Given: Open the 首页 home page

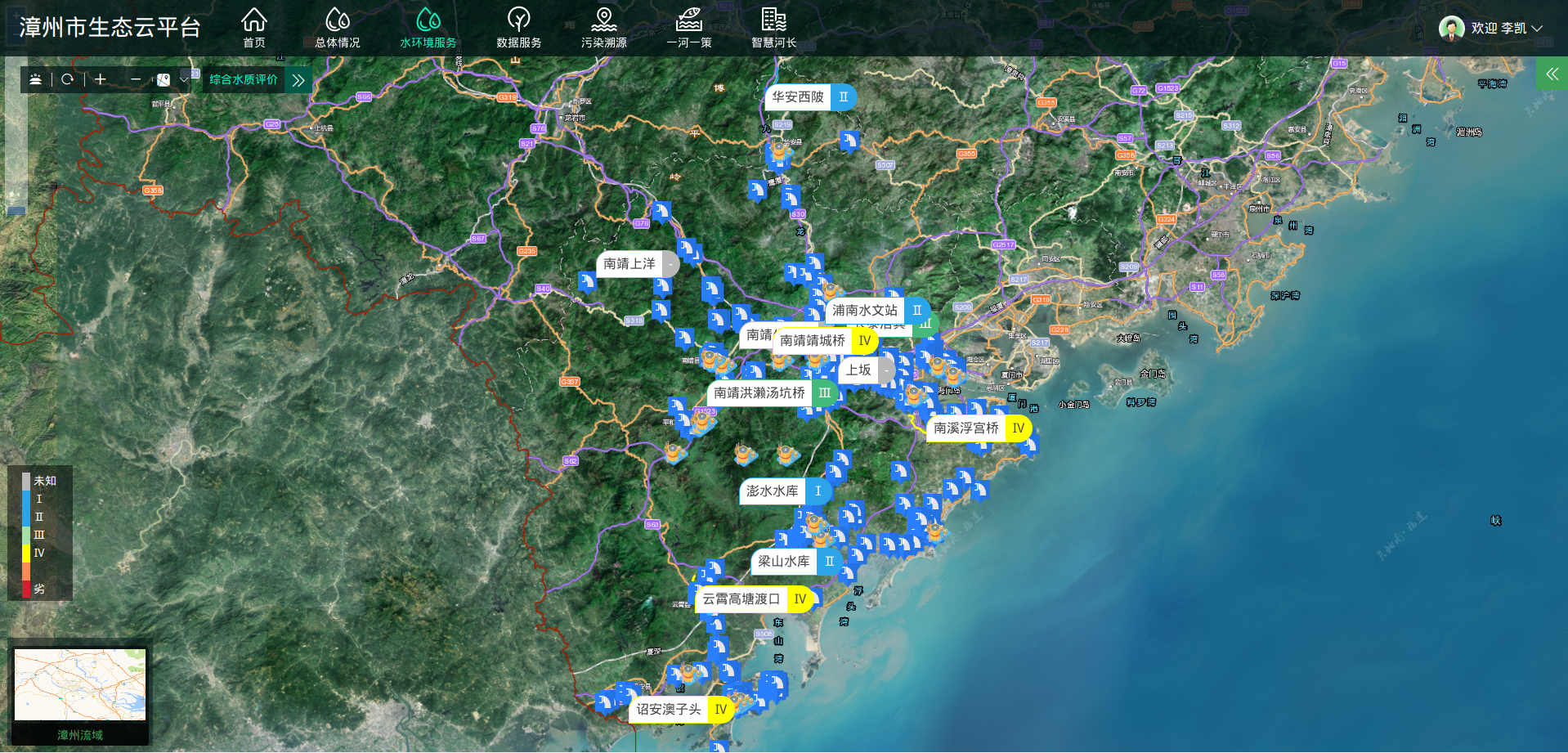Looking at the screenshot, I should 254,28.
